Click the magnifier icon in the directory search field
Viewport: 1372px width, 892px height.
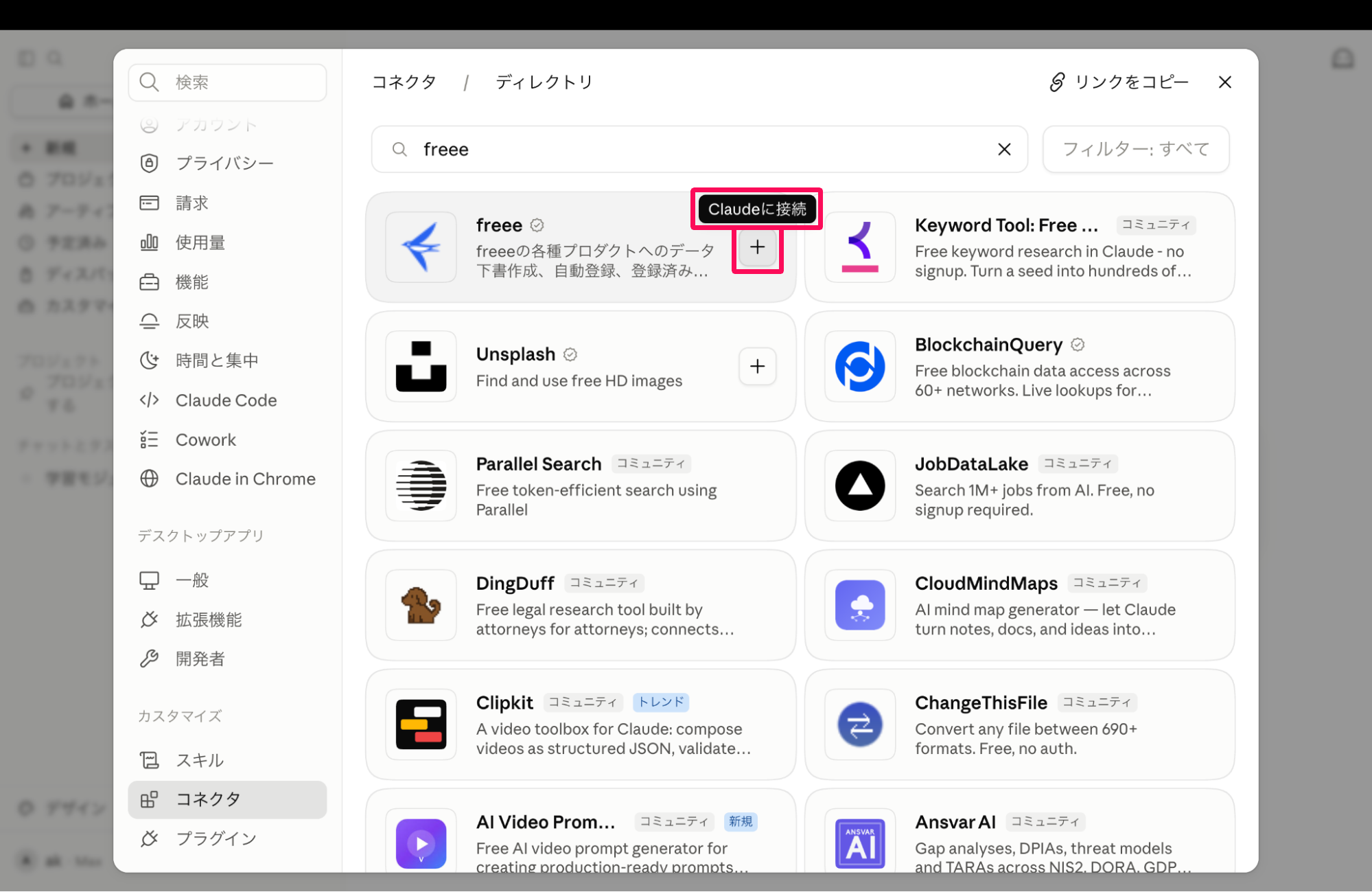pyautogui.click(x=399, y=149)
